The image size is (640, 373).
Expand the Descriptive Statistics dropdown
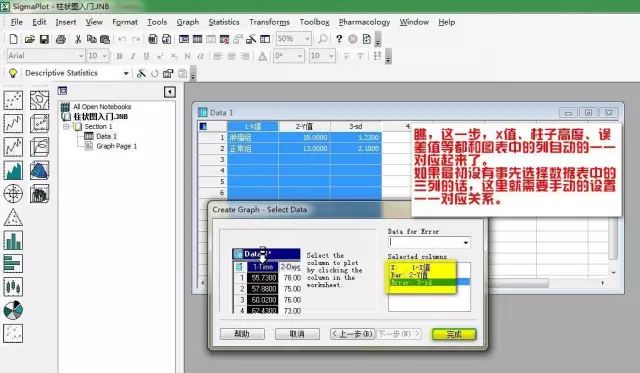pyautogui.click(x=126, y=73)
